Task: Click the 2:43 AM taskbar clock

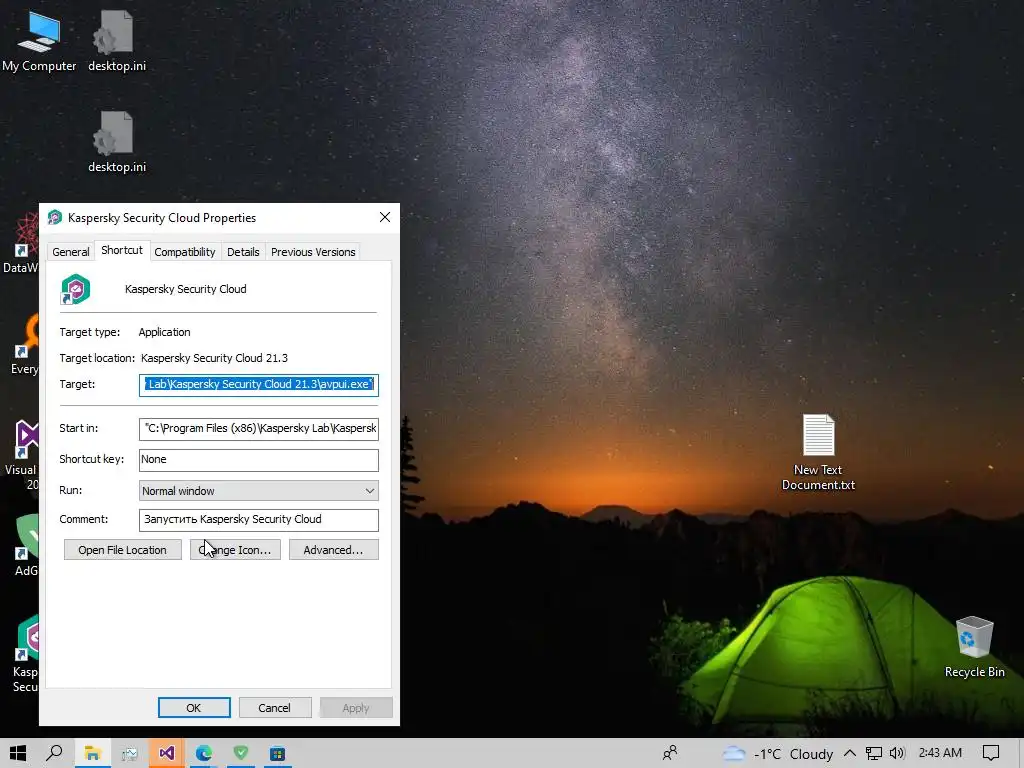Action: [x=940, y=753]
